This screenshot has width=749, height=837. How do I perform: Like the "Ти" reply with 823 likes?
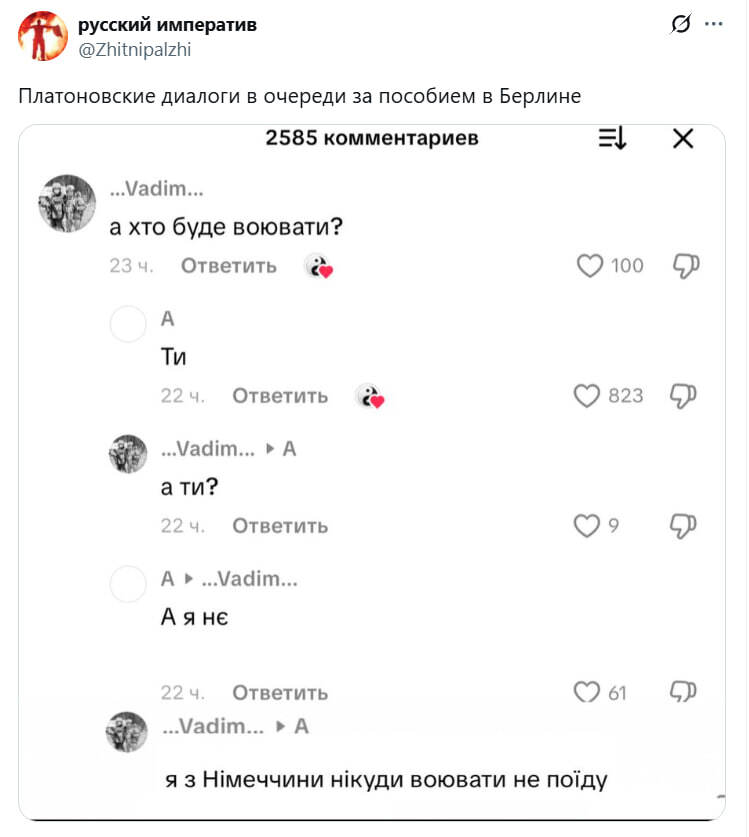tap(587, 396)
